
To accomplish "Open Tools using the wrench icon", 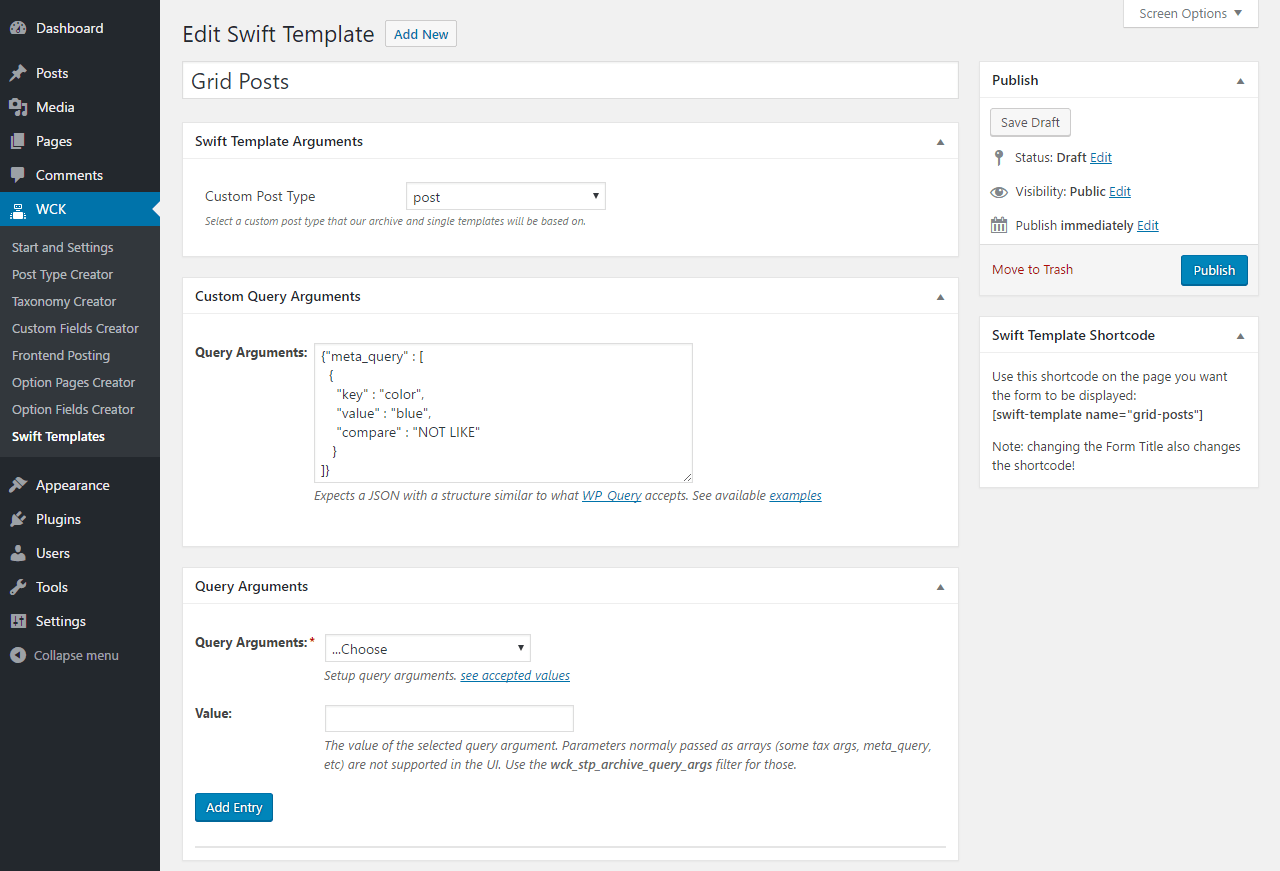I will (21, 587).
